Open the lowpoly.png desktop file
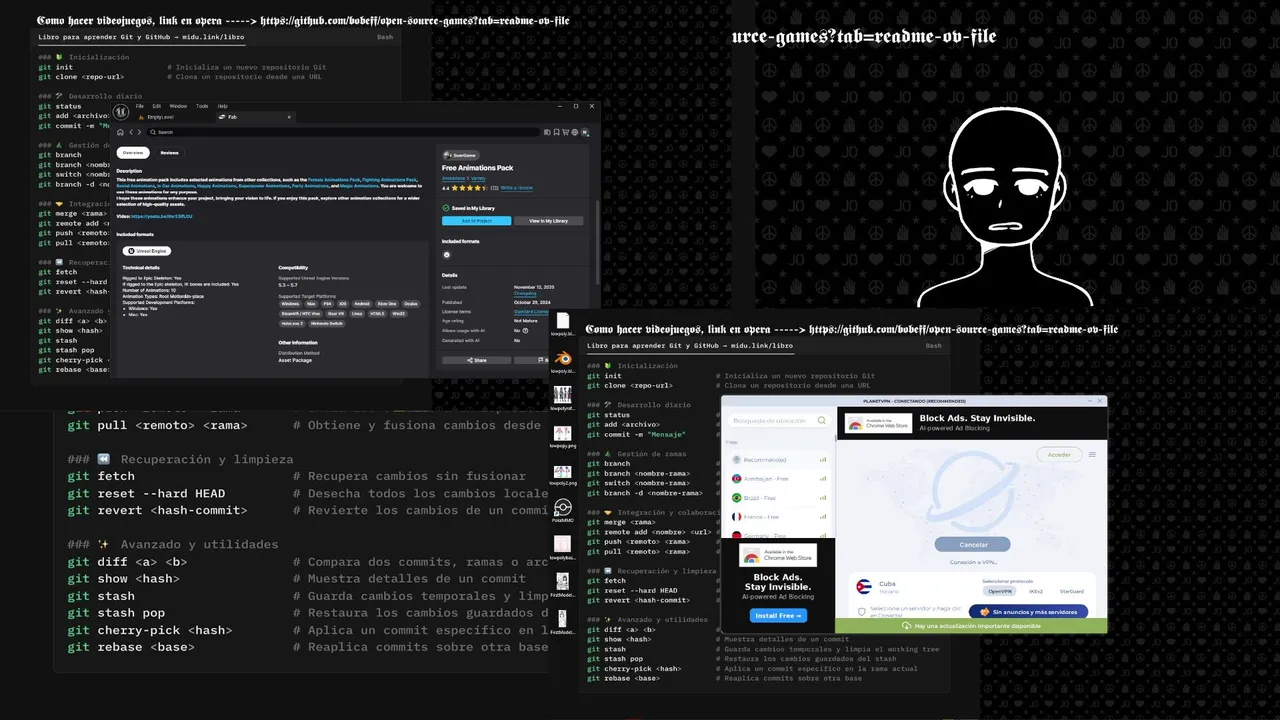Viewport: 1280px width, 720px height. pos(563,433)
